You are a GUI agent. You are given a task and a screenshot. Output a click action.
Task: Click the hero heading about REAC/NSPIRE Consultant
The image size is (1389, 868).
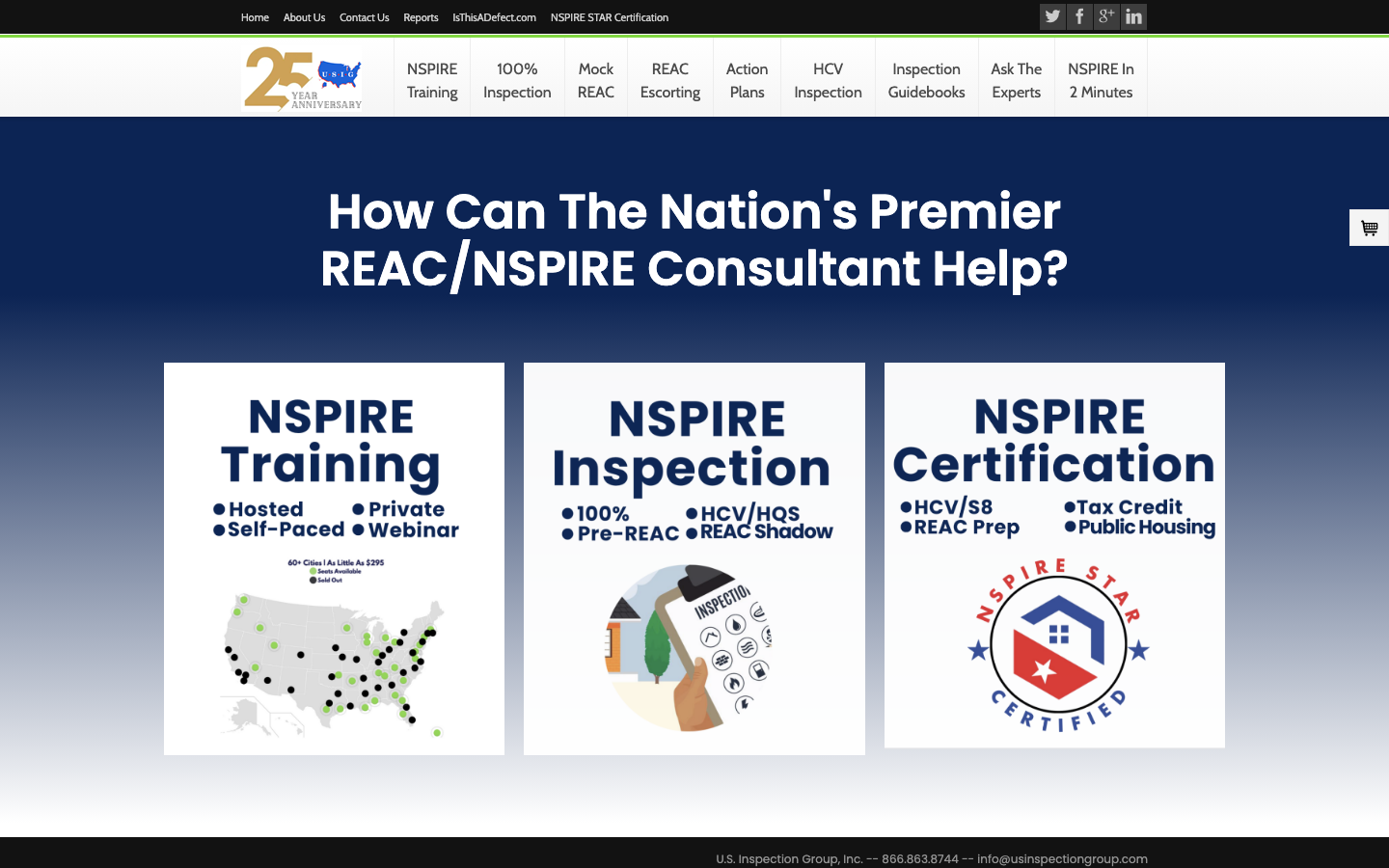[694, 239]
